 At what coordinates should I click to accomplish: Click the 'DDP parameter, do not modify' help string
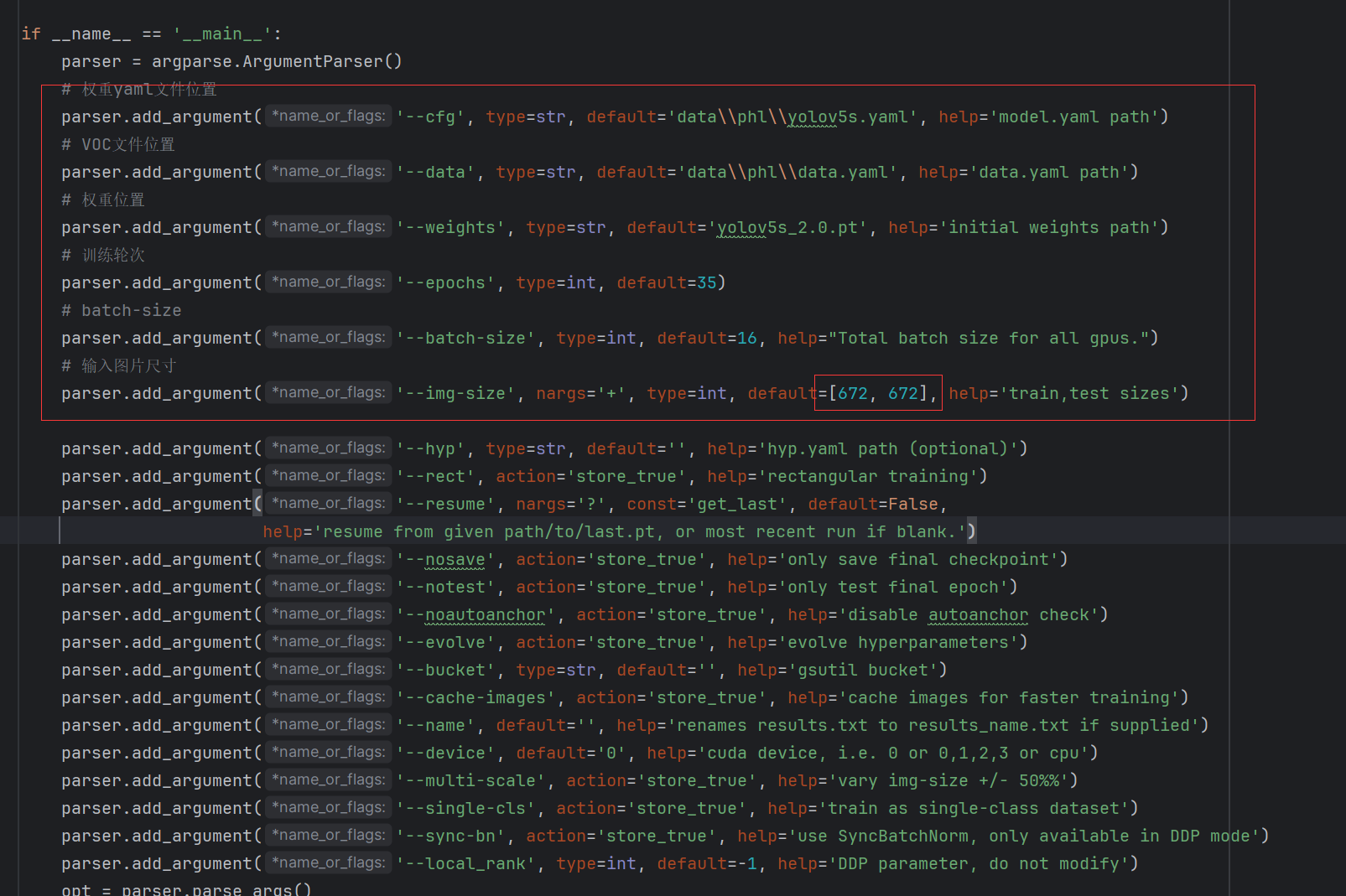(979, 863)
